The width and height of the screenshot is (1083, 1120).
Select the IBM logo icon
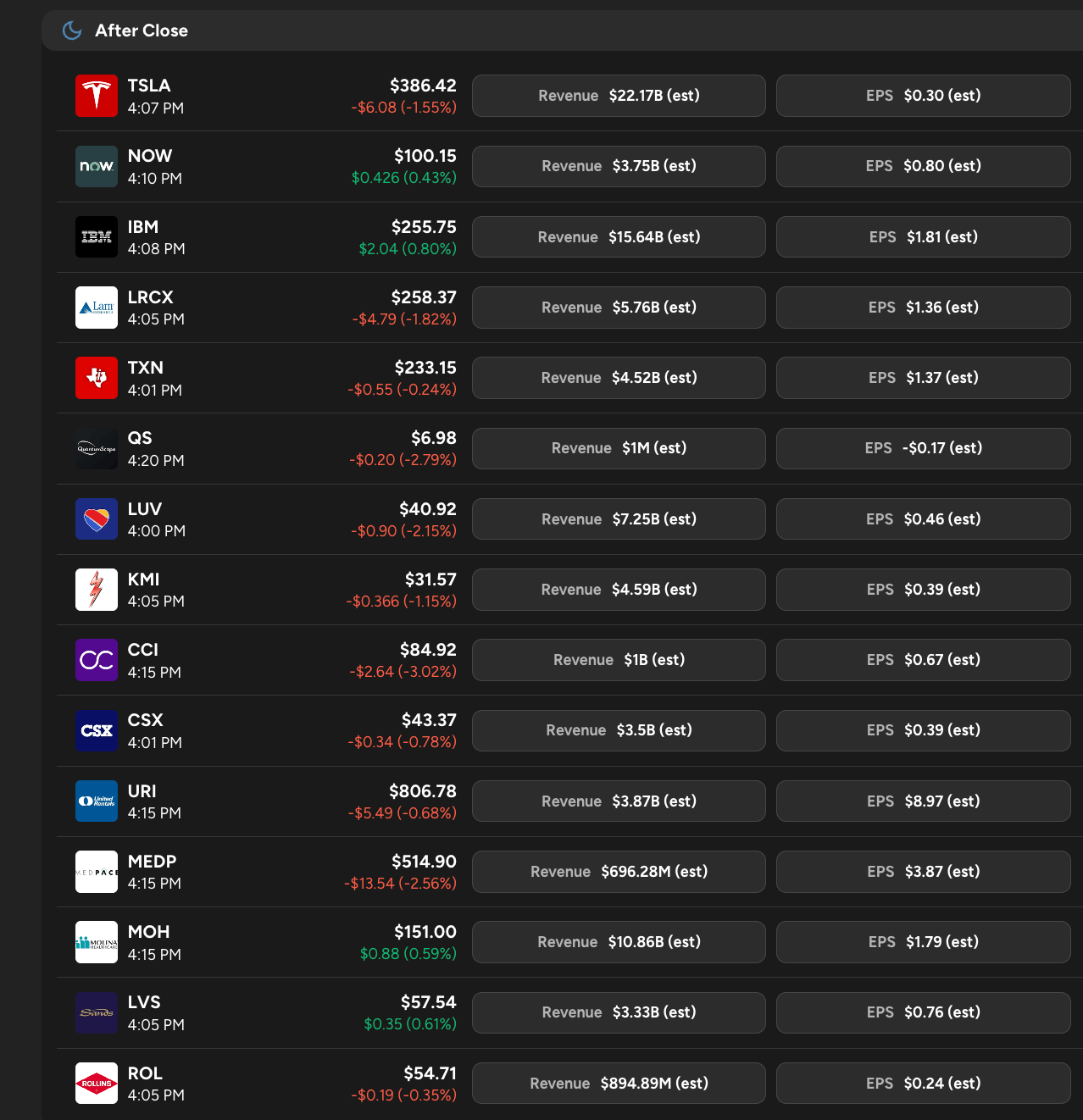click(x=97, y=237)
